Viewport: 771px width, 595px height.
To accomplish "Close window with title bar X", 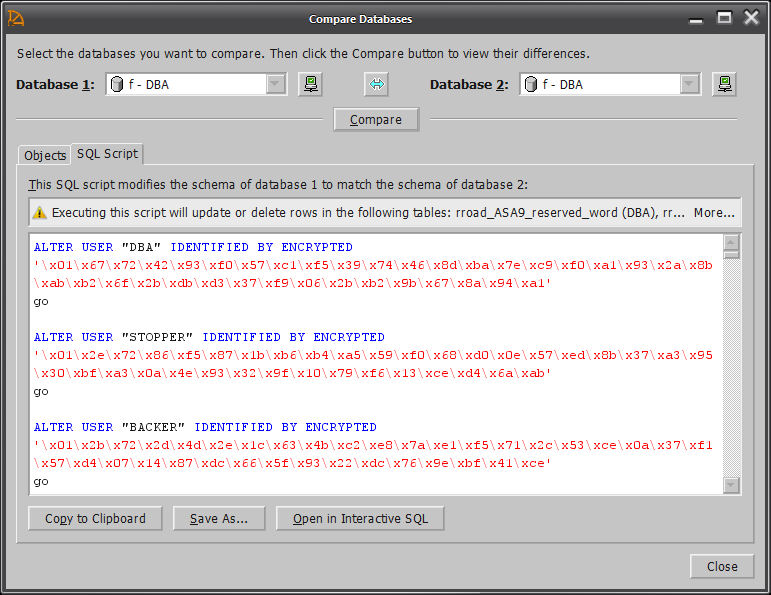I will [x=752, y=18].
